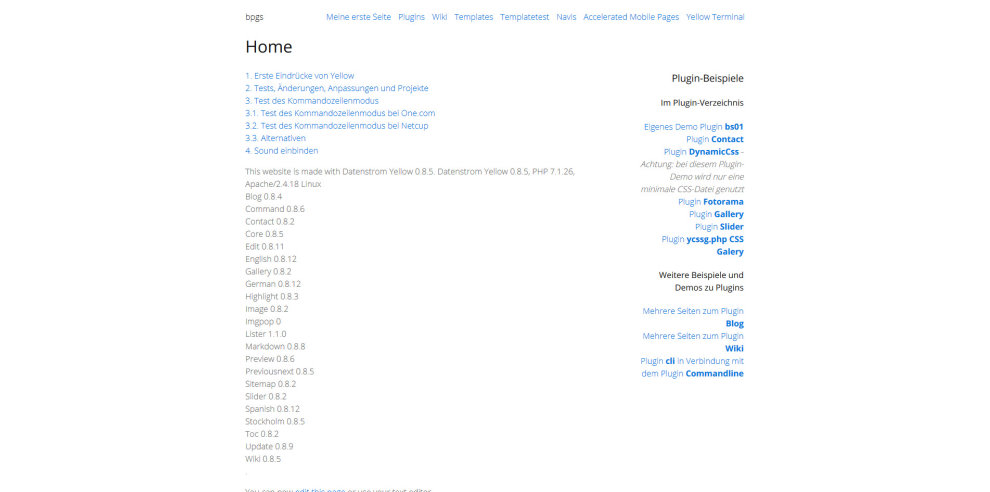Image resolution: width=990 pixels, height=492 pixels.
Task: Open the Meine erste Seite menu item
Action: [358, 17]
